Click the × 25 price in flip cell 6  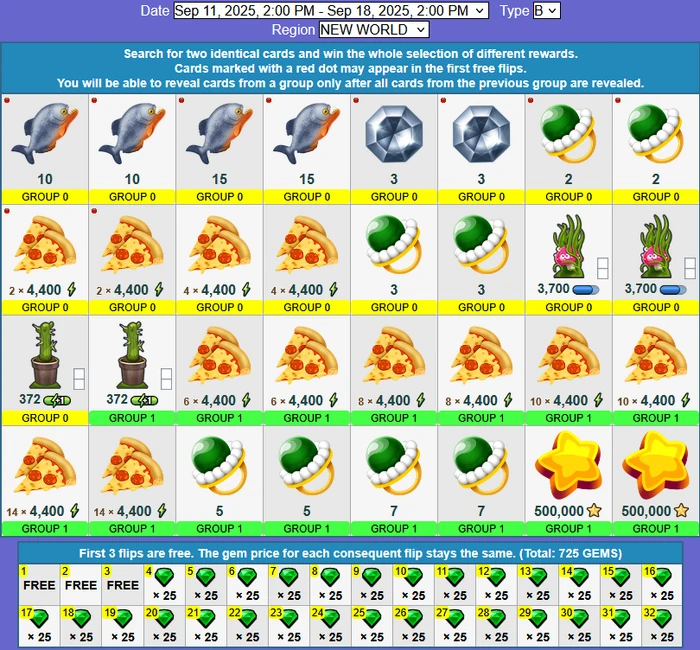249,596
